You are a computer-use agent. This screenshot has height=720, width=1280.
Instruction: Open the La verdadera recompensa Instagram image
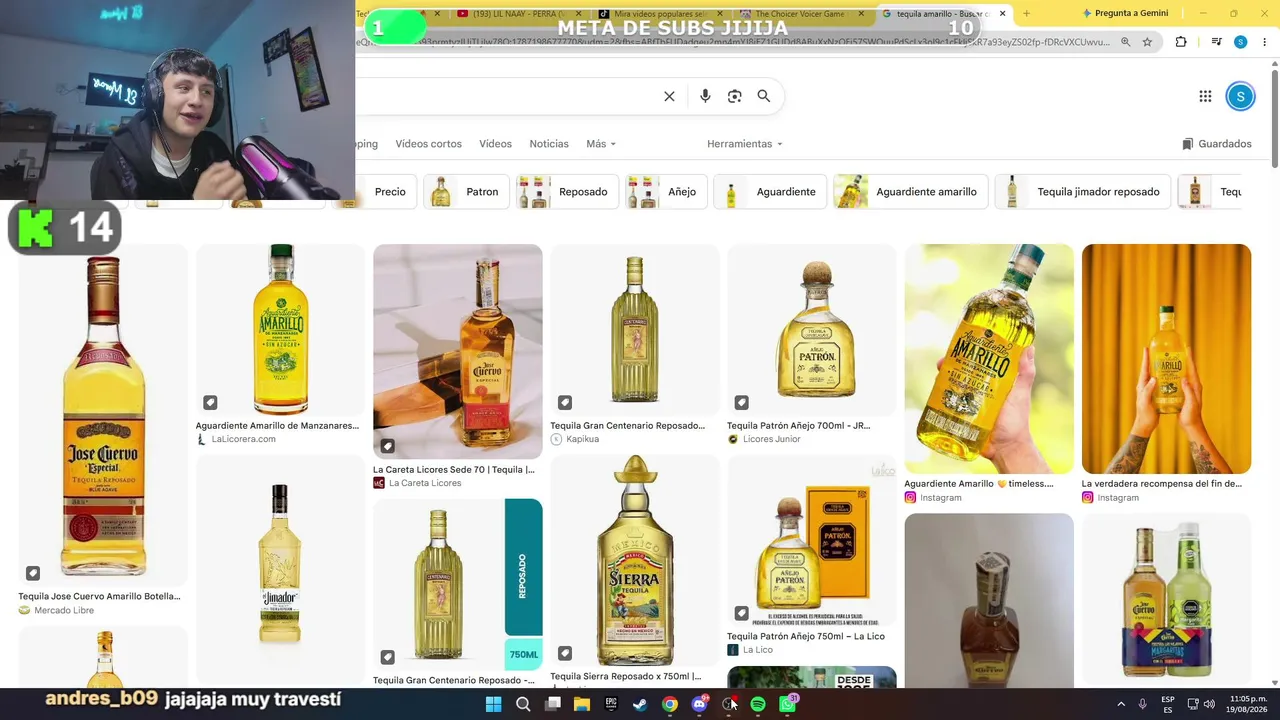(x=1166, y=359)
